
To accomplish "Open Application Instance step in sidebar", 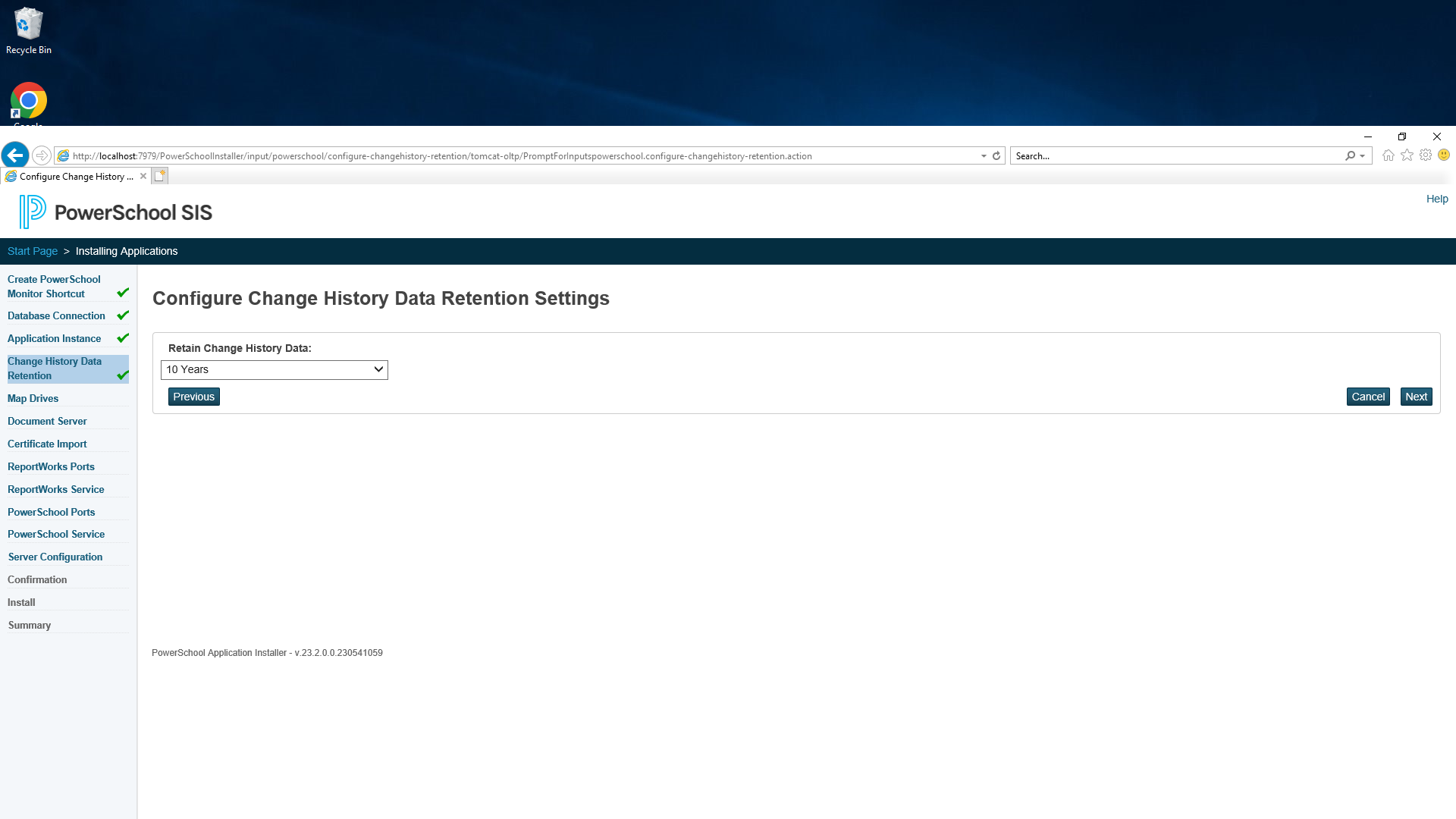I will [54, 338].
